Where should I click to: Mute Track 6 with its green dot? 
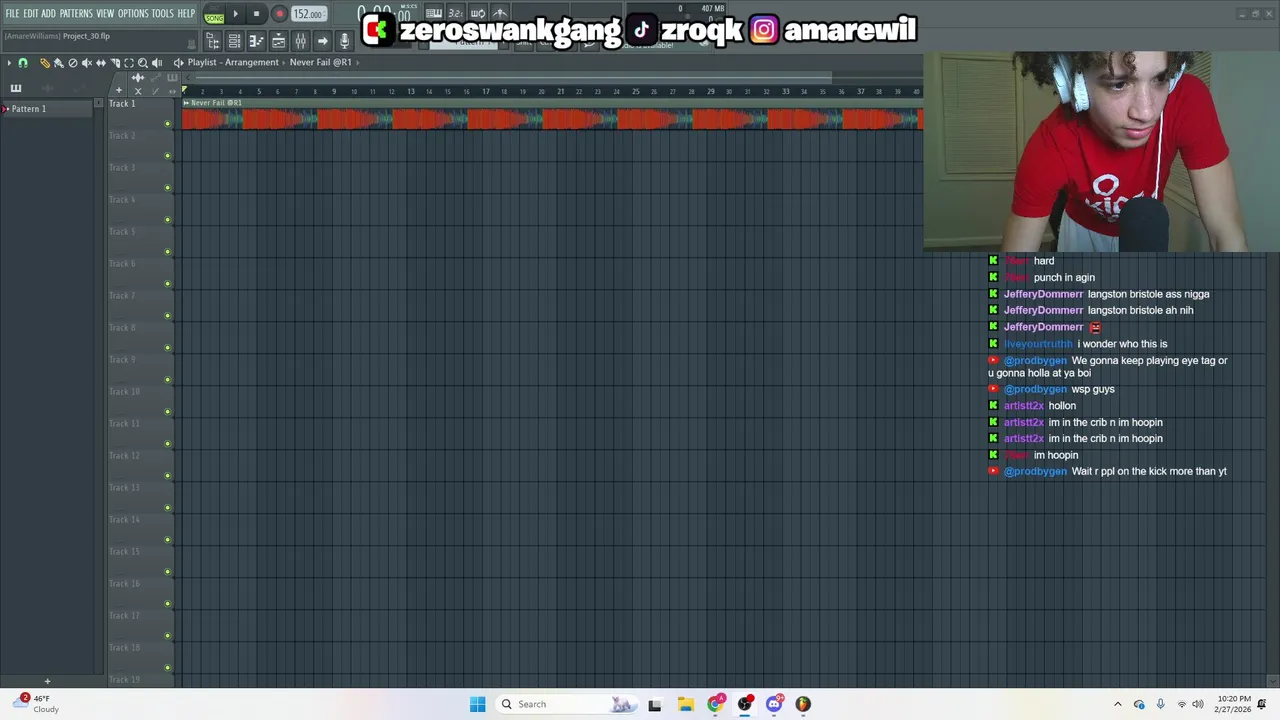click(x=167, y=284)
